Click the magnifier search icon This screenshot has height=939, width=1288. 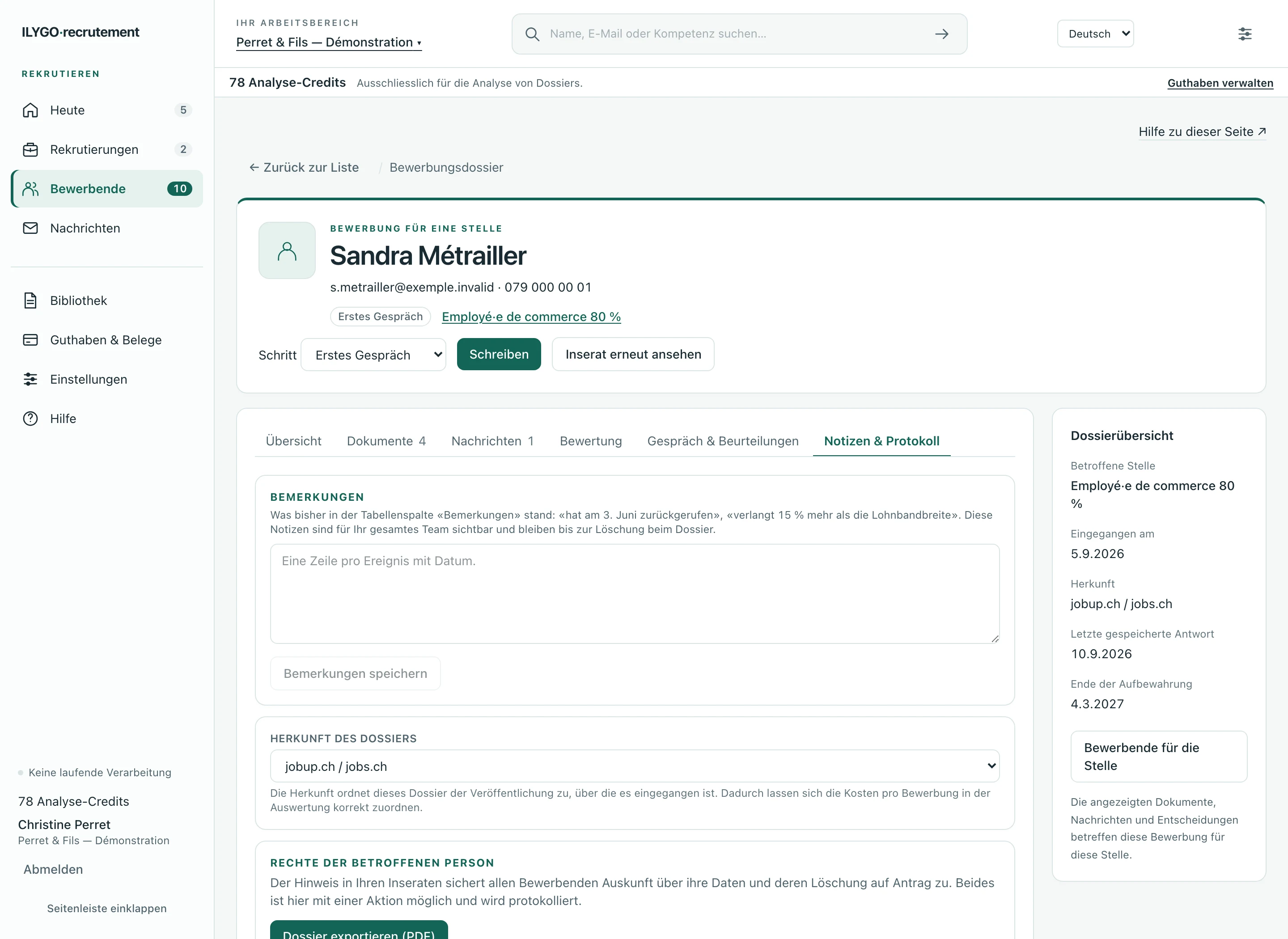click(x=532, y=34)
